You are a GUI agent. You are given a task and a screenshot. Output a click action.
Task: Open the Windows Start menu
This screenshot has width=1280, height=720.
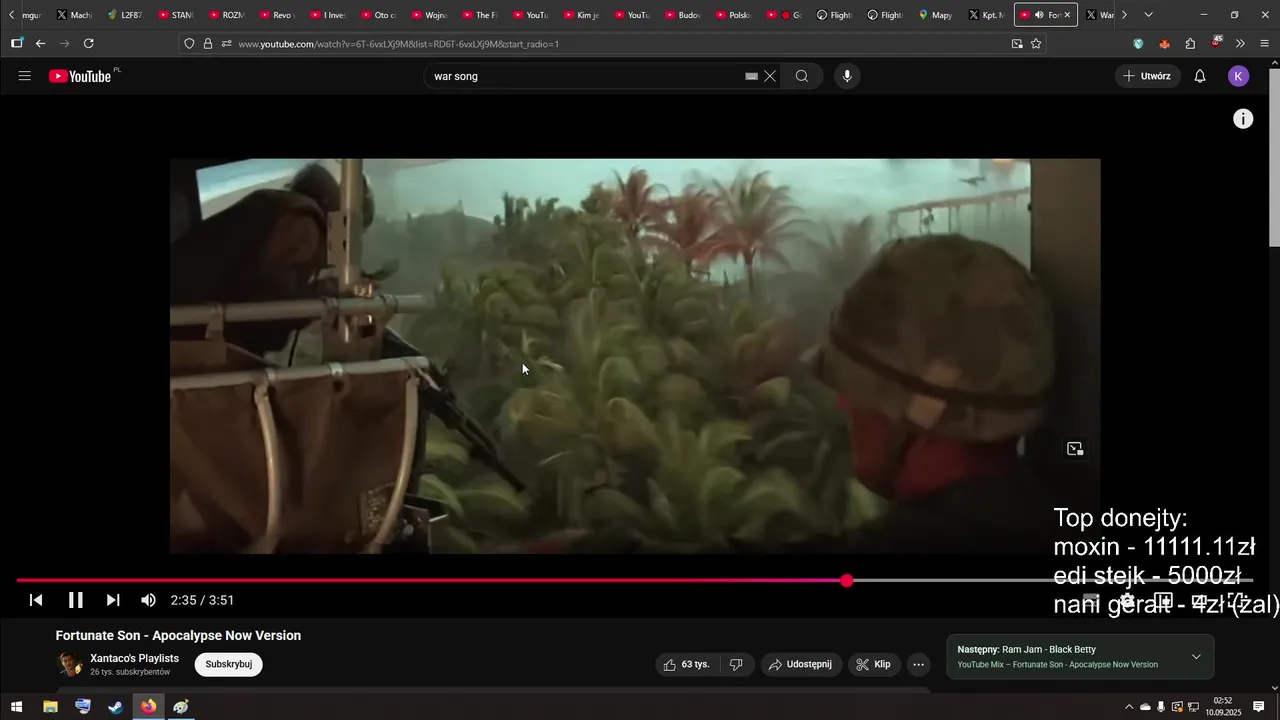[16, 707]
